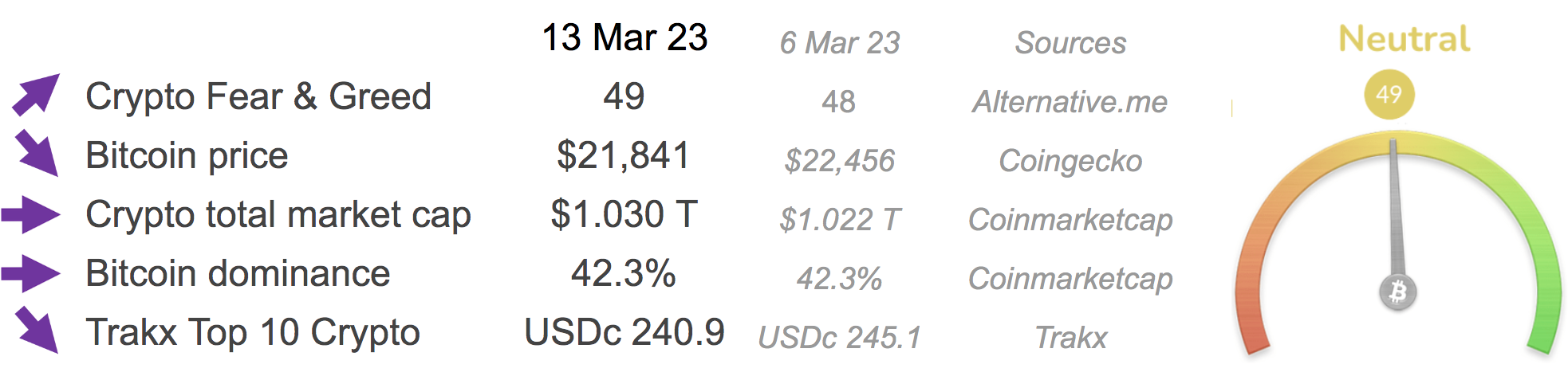Open the Alternative.me source
This screenshot has width=1568, height=376.
(x=1070, y=102)
